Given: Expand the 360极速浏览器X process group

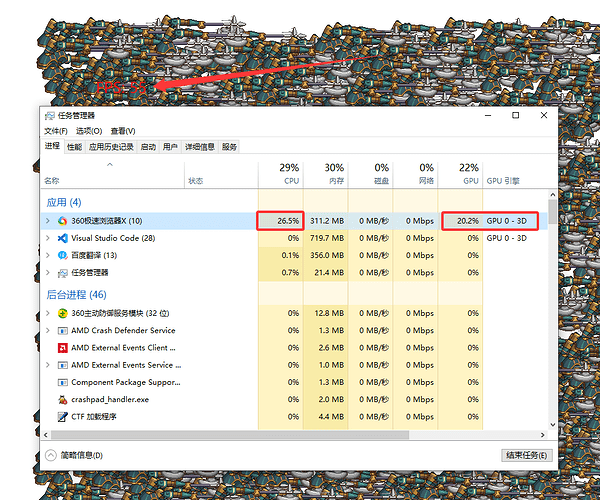Looking at the screenshot, I should tap(48, 221).
